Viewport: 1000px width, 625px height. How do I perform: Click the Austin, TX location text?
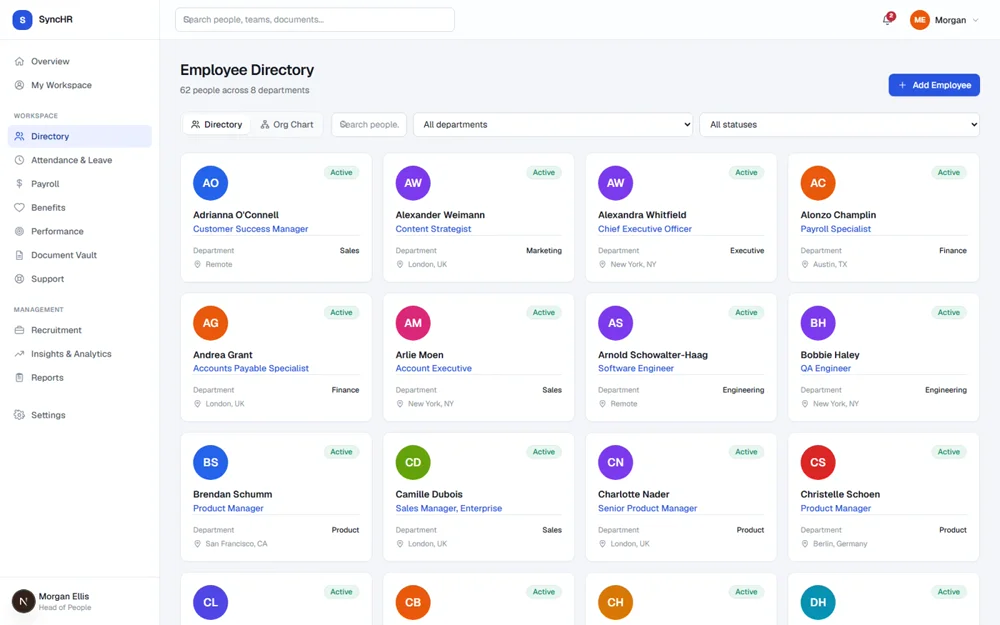(830, 264)
